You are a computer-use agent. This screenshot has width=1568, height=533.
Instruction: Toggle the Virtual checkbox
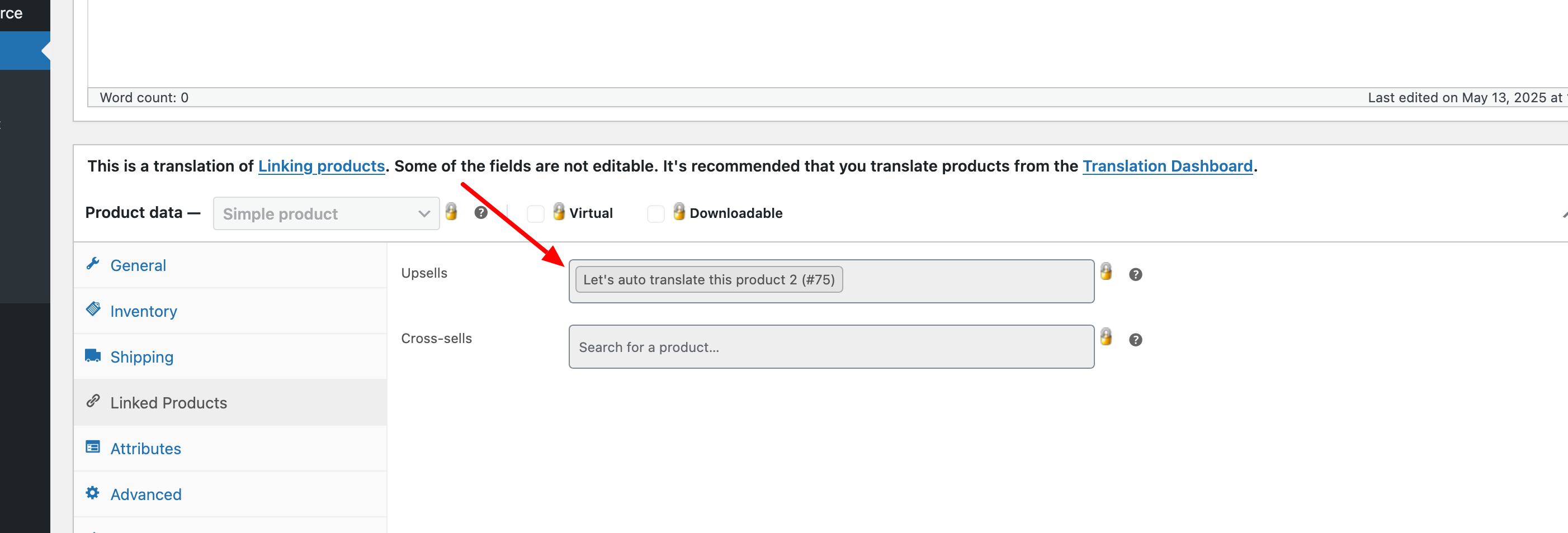(x=535, y=213)
